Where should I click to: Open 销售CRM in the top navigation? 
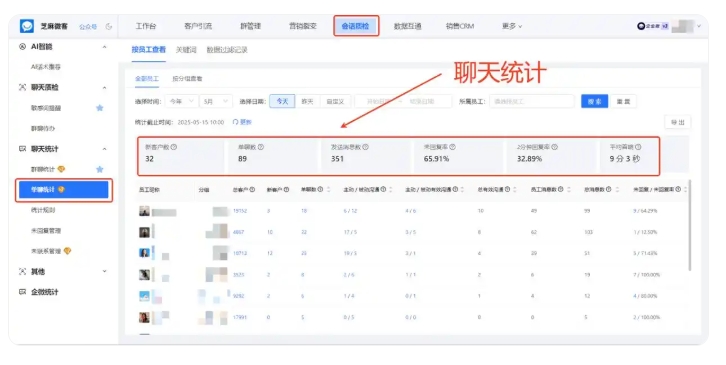[460, 26]
